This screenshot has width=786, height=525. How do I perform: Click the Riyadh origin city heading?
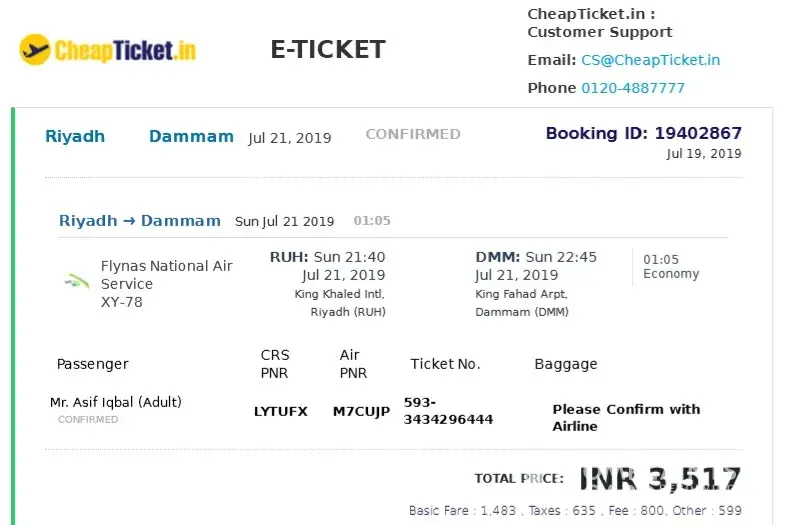point(75,137)
